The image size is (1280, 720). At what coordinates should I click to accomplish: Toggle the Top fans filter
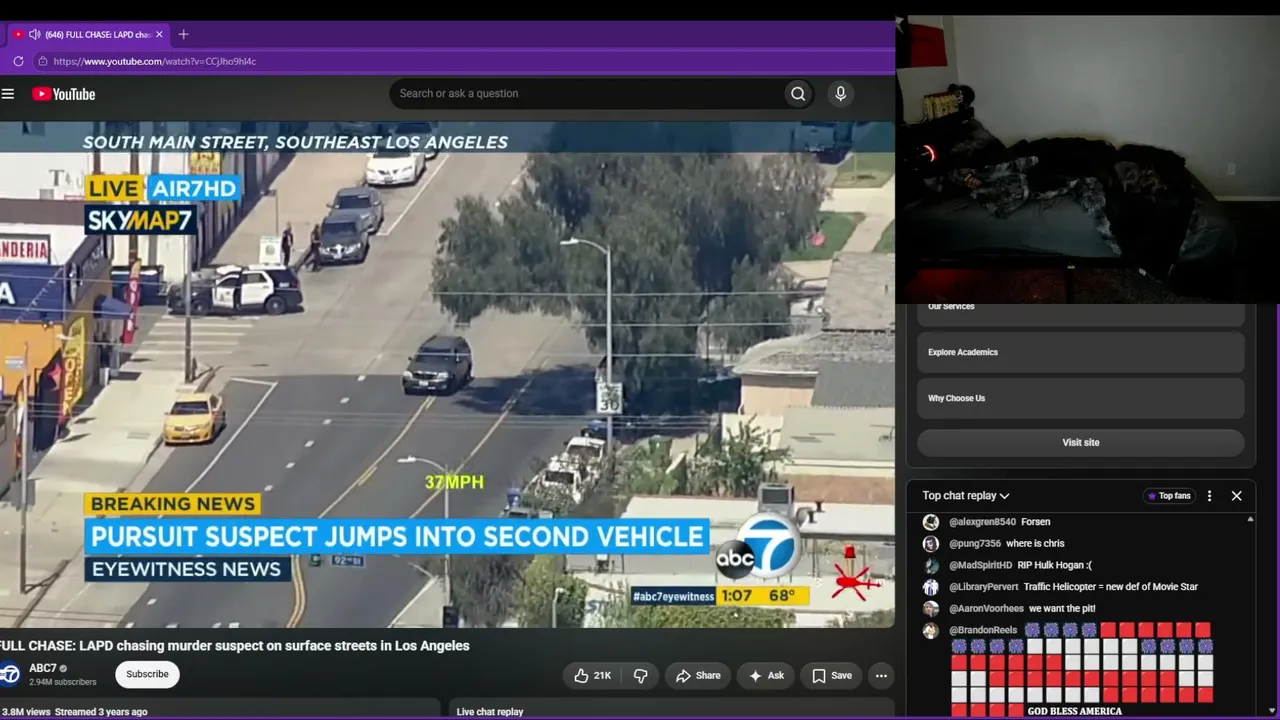point(1169,496)
